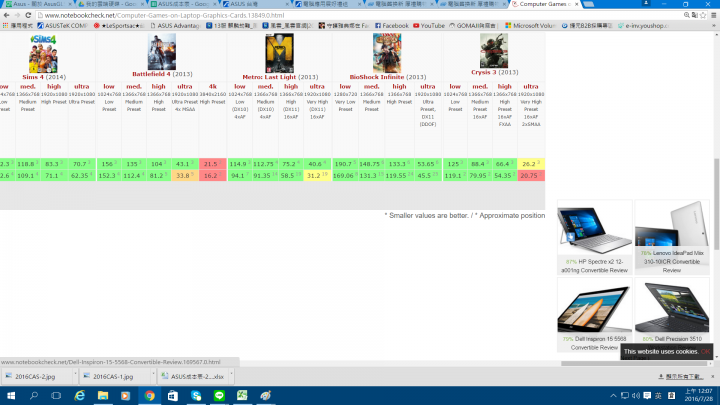Image resolution: width=720 pixels, height=405 pixels.
Task: Open the e-inv.youshop bookmark
Action: click(x=643, y=26)
